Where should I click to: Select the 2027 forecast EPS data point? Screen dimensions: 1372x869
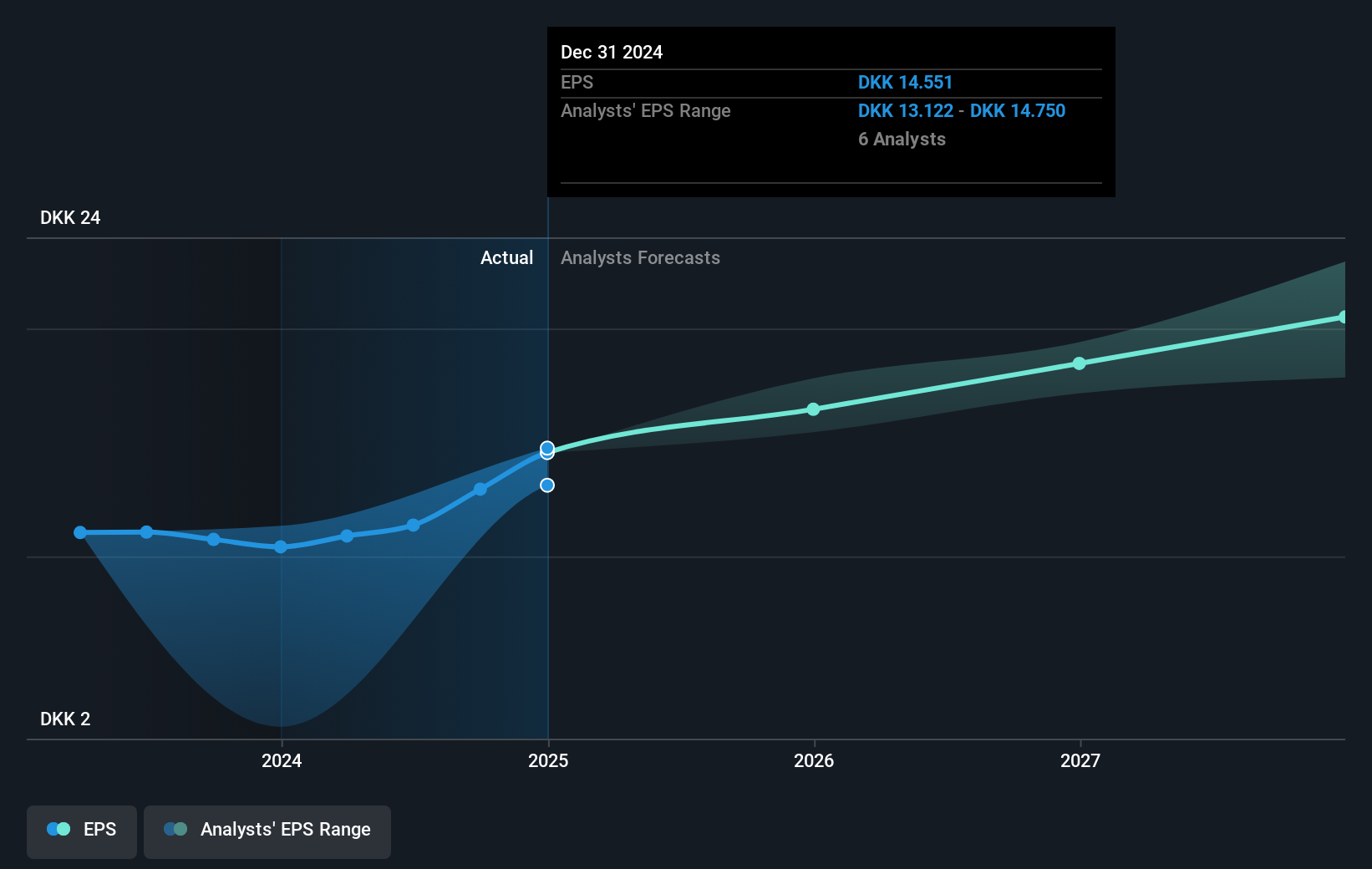click(x=1079, y=363)
